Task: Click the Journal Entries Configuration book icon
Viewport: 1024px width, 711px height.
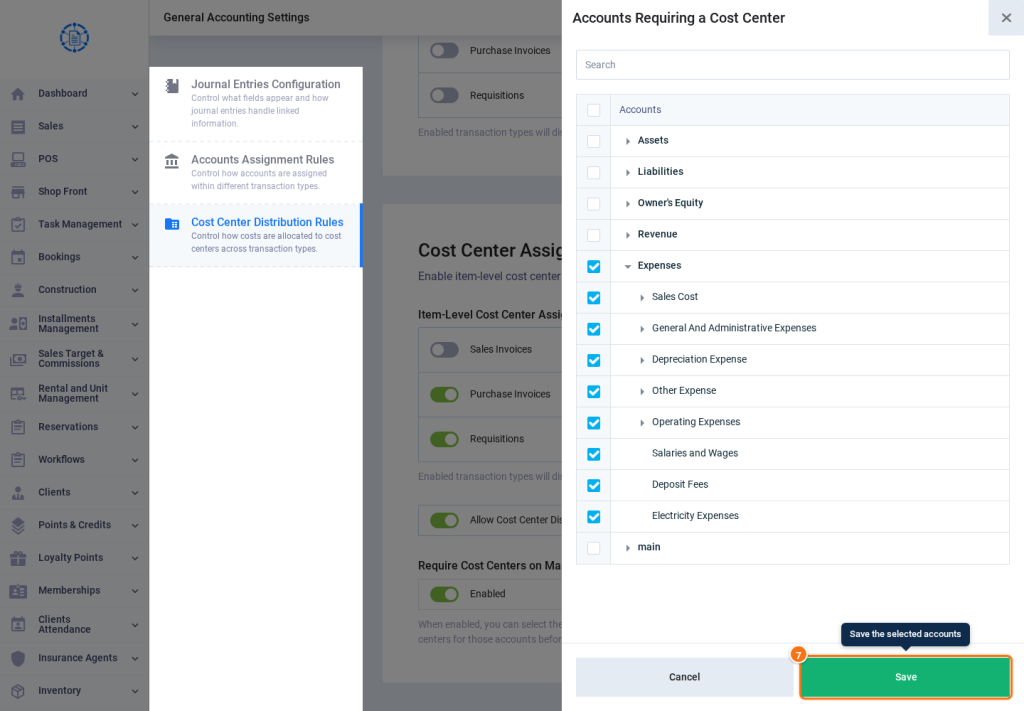Action: pos(172,86)
